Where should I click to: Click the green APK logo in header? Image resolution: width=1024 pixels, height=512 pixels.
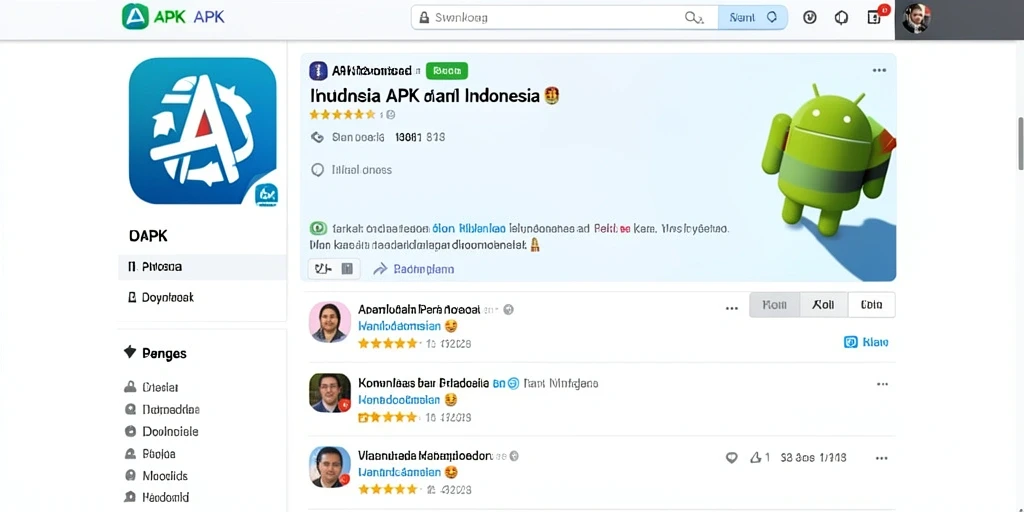135,16
